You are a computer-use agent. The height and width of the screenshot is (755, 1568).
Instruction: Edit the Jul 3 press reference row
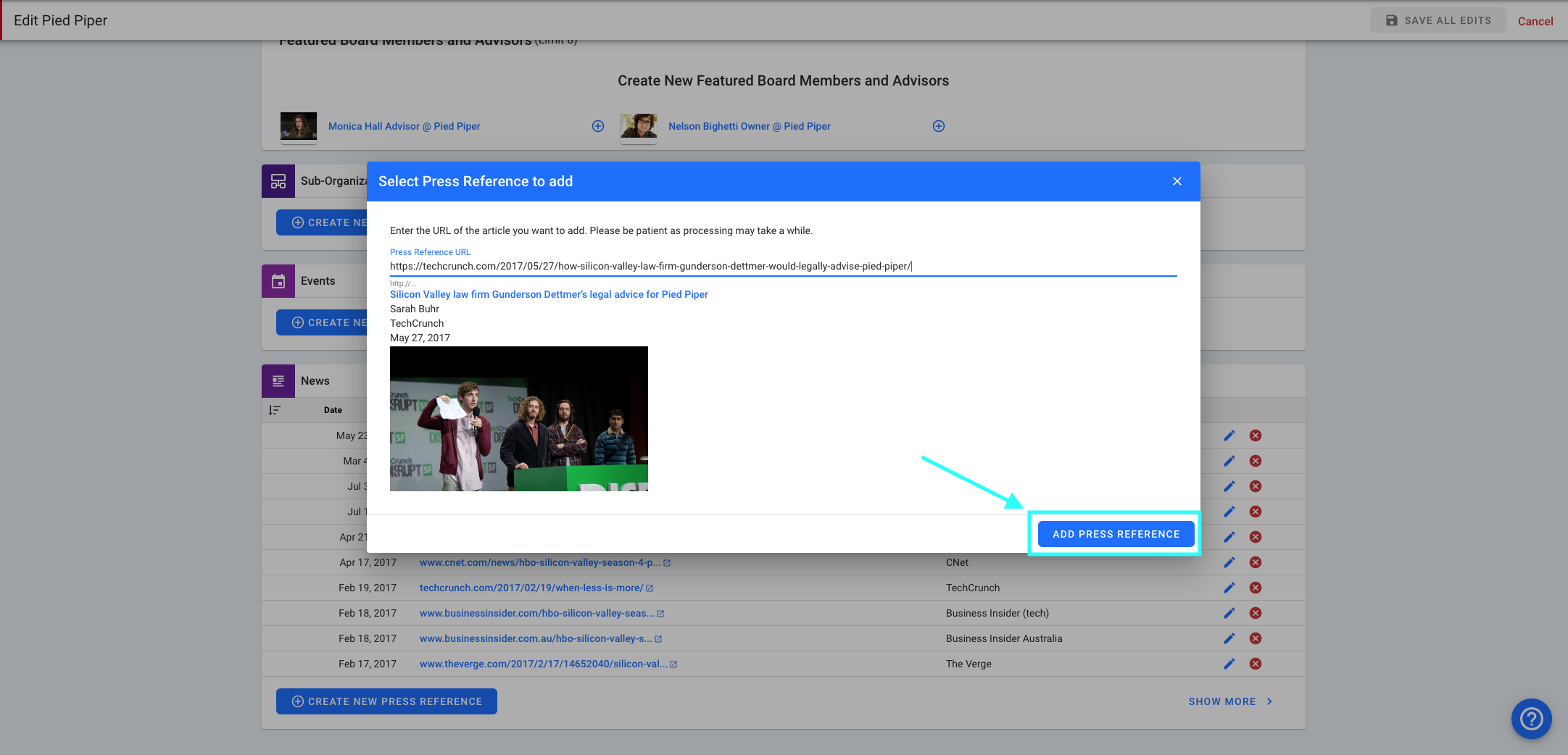tap(1229, 486)
